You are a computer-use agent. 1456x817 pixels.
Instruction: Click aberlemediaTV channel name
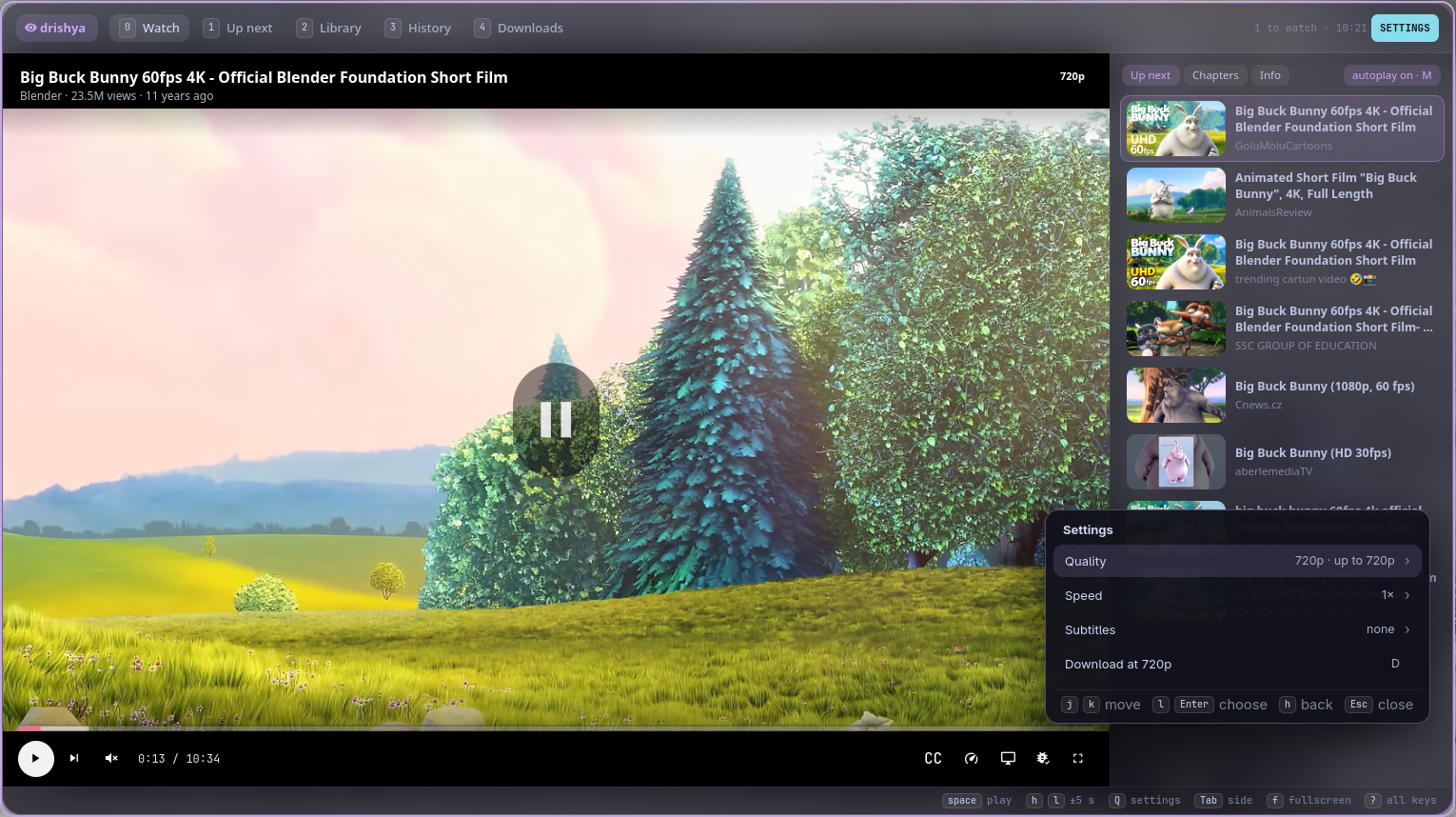coord(1273,471)
